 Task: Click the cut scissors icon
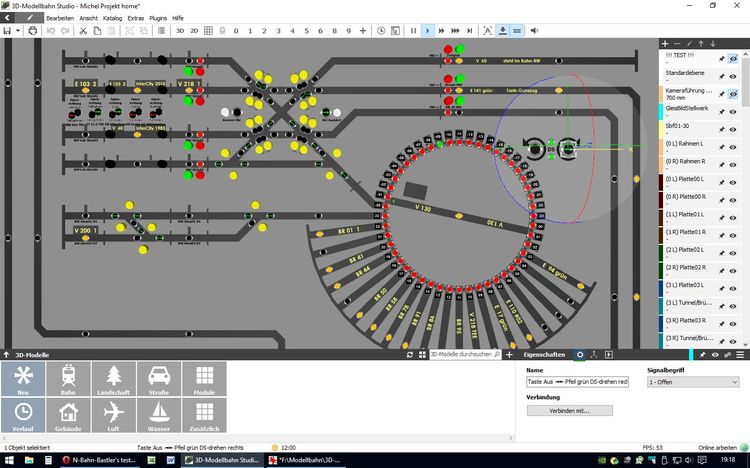(83, 31)
